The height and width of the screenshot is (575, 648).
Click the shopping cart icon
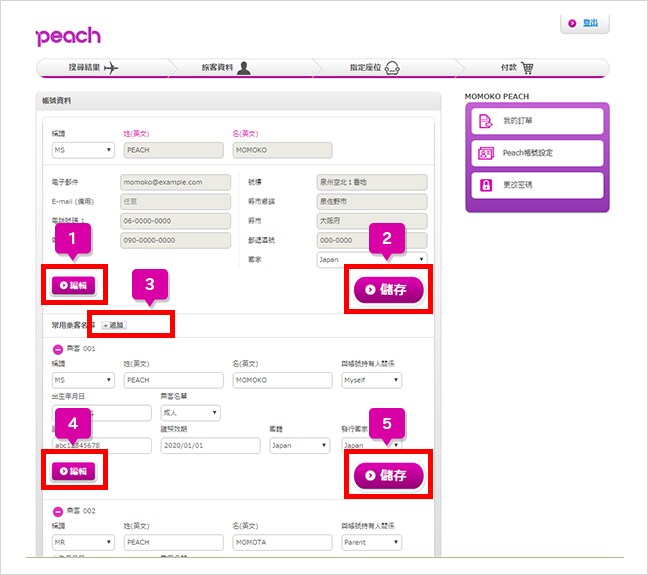(527, 67)
